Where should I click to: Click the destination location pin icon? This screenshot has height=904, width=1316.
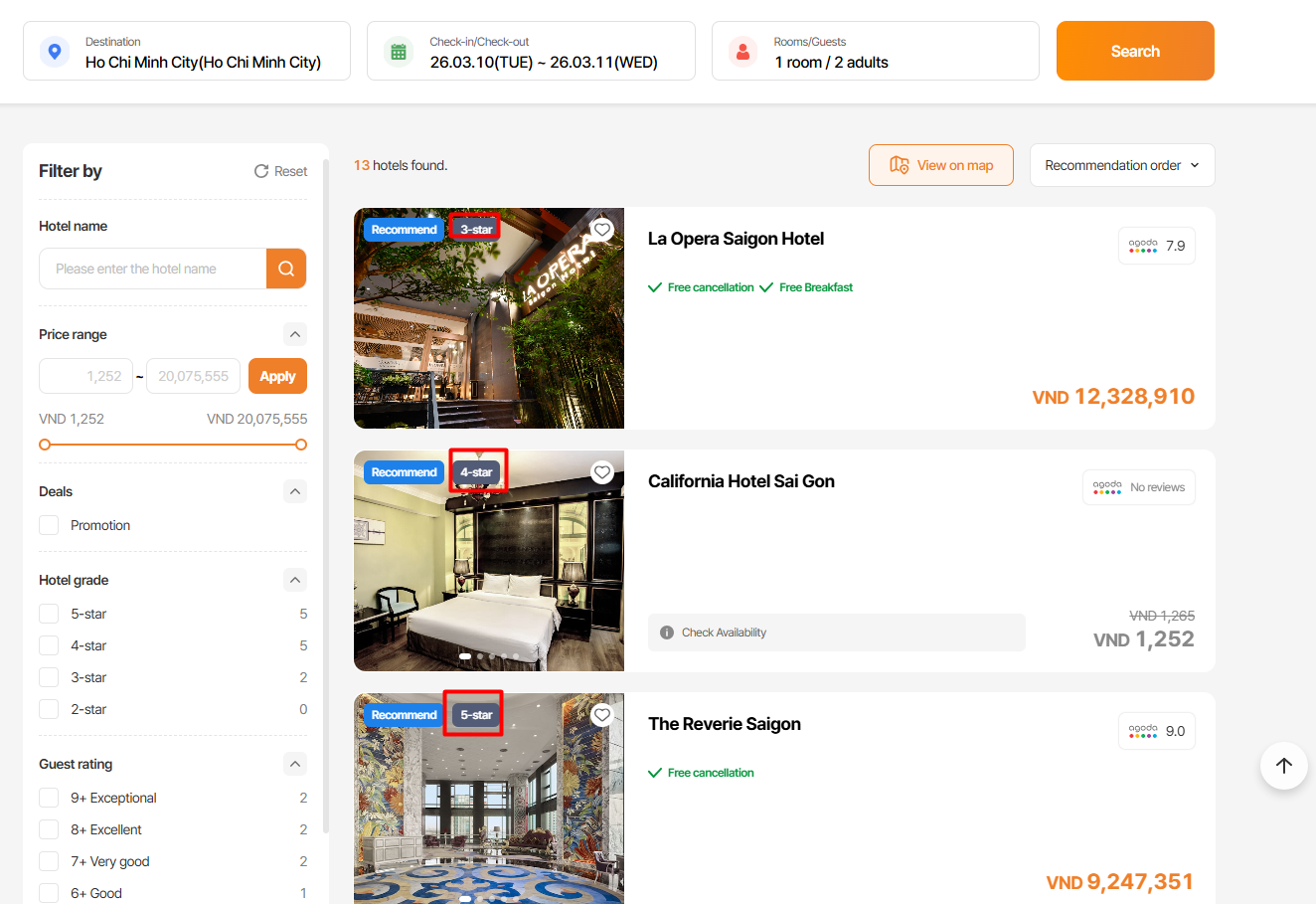click(x=55, y=52)
